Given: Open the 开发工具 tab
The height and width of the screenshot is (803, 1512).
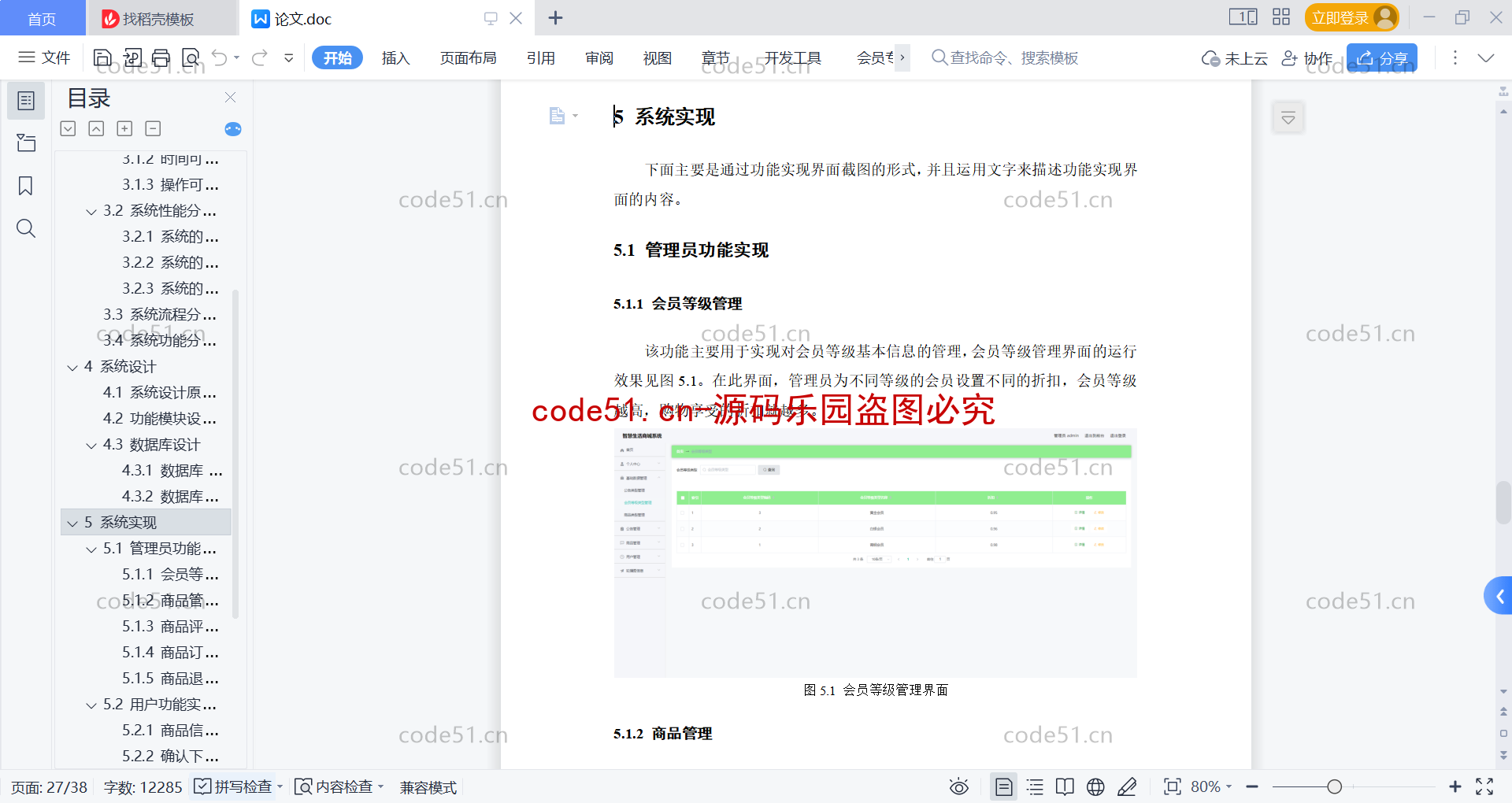Looking at the screenshot, I should pos(792,57).
